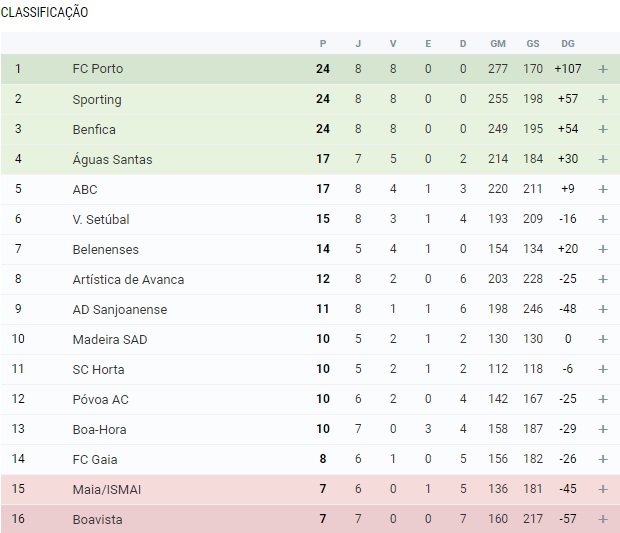Viewport: 620px width, 533px height.
Task: Open Artística de Avanca team page
Action: tap(128, 280)
